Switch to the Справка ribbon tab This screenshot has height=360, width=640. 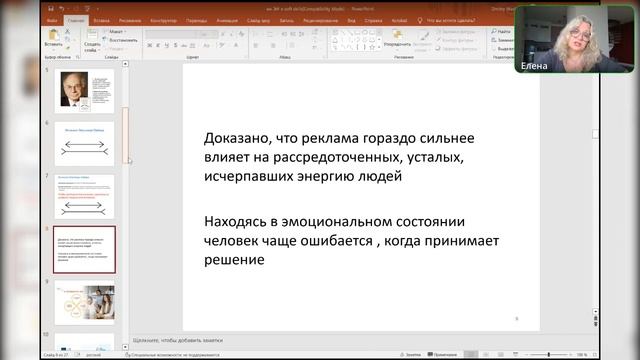tap(373, 20)
